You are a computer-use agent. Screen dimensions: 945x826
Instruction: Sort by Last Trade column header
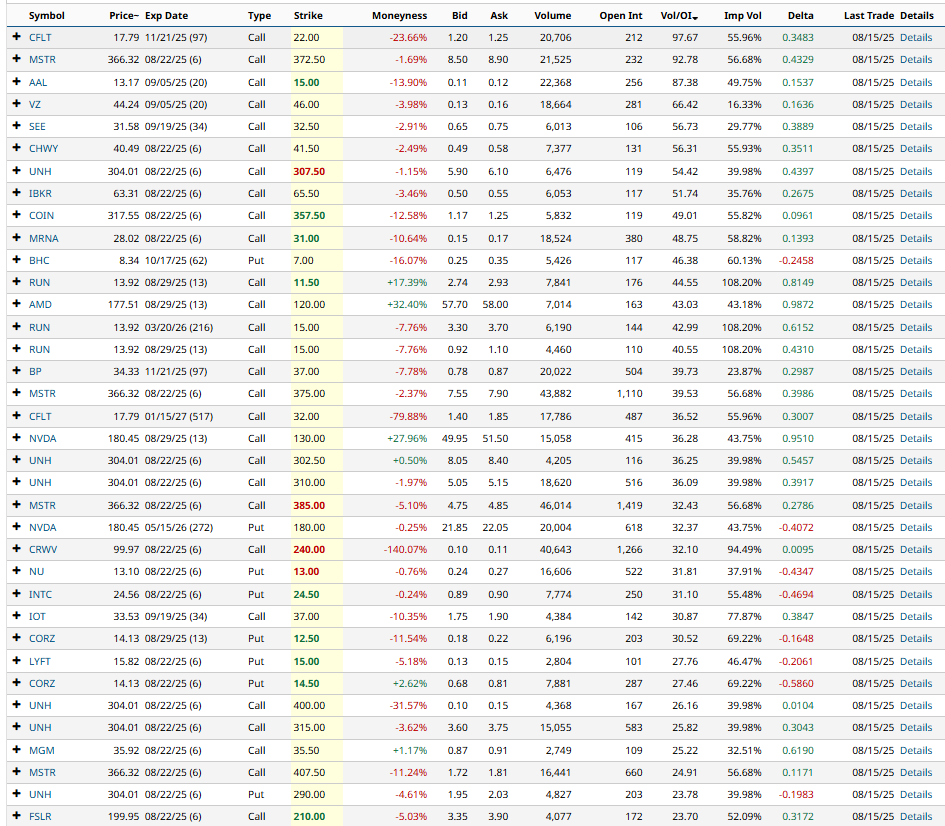pos(869,16)
